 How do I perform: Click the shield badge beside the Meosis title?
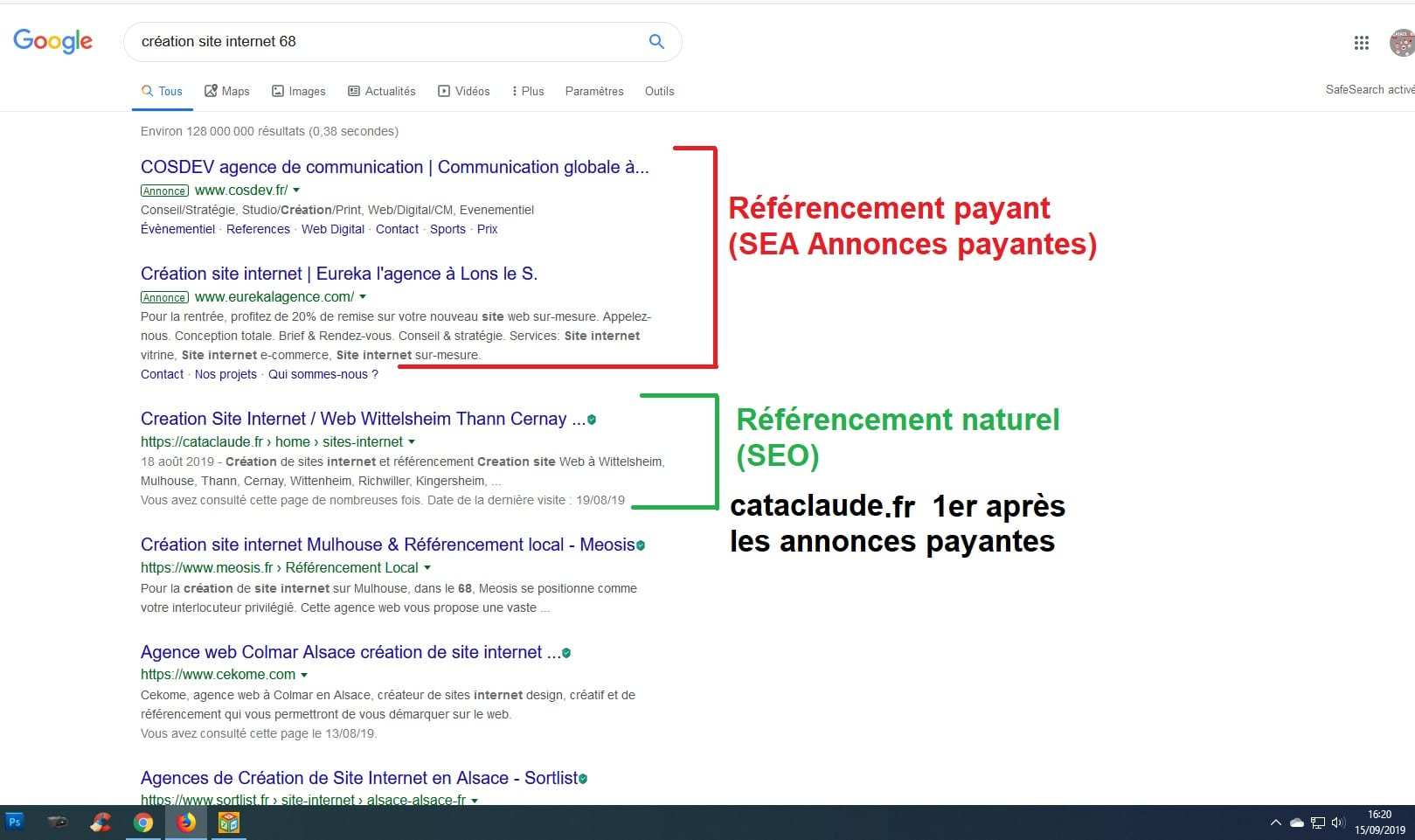pyautogui.click(x=641, y=545)
